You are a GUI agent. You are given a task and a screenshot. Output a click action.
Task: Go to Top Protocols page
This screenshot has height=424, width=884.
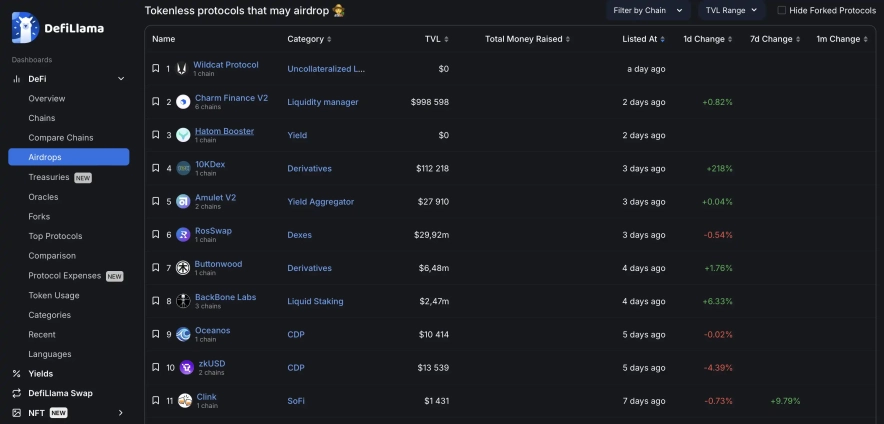[55, 236]
